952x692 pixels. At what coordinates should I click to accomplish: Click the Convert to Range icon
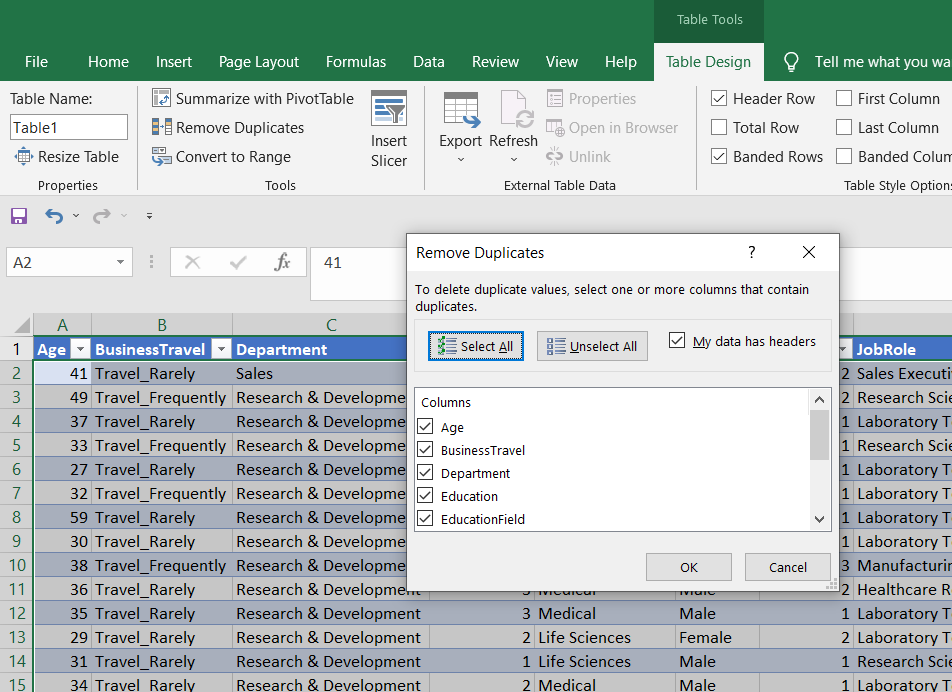161,156
